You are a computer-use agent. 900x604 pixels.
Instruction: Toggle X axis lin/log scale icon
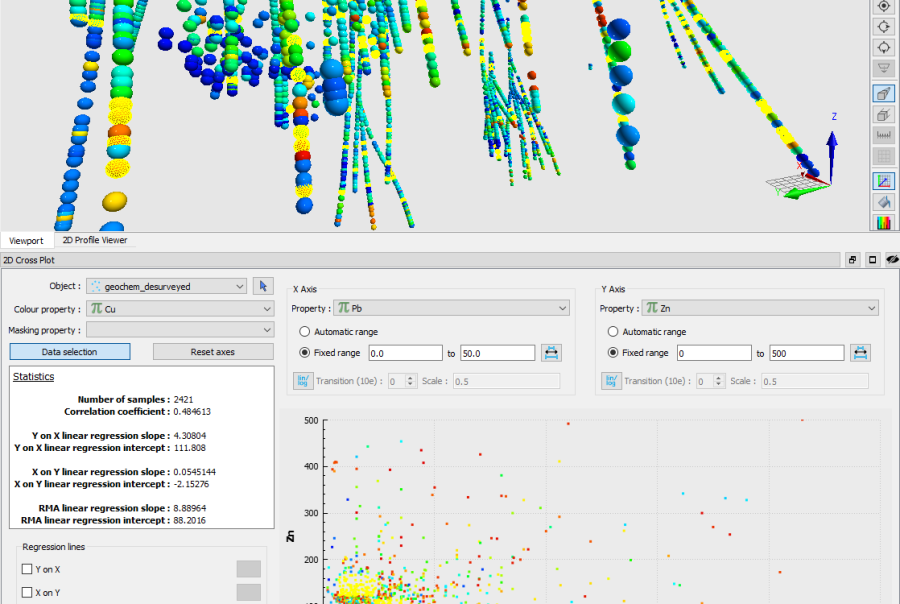tap(303, 381)
